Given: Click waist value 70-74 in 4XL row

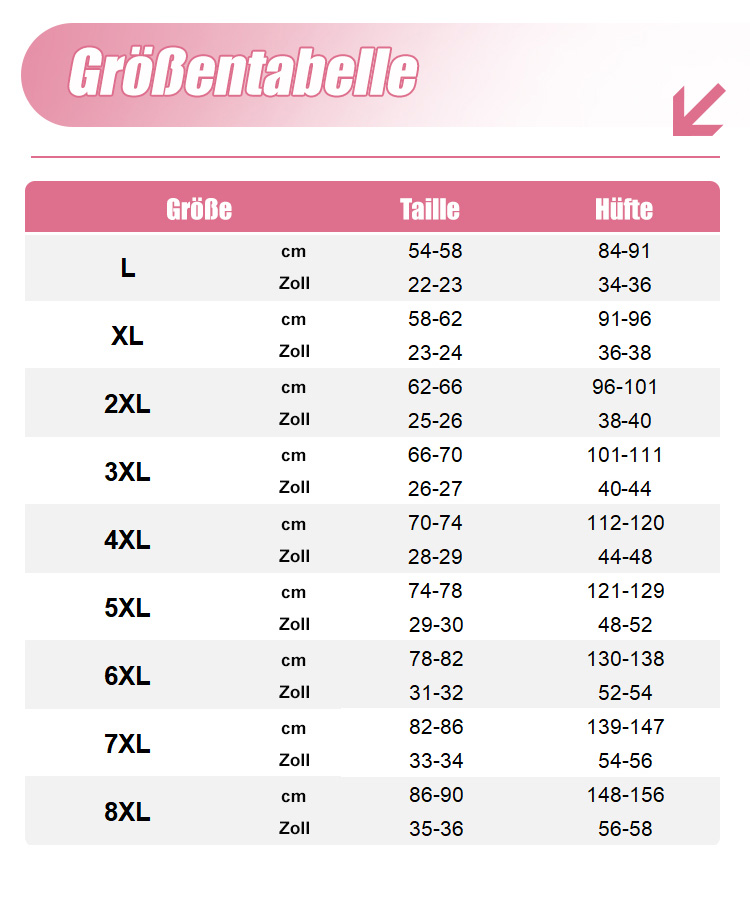Looking at the screenshot, I should coord(435,523).
